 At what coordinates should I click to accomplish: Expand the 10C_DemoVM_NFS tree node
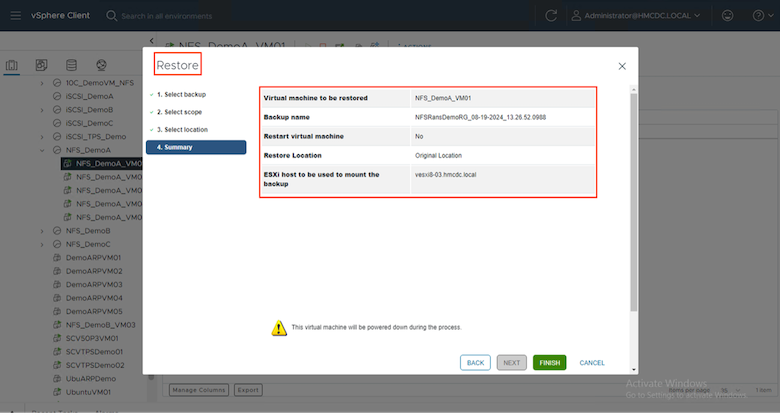(x=42, y=83)
